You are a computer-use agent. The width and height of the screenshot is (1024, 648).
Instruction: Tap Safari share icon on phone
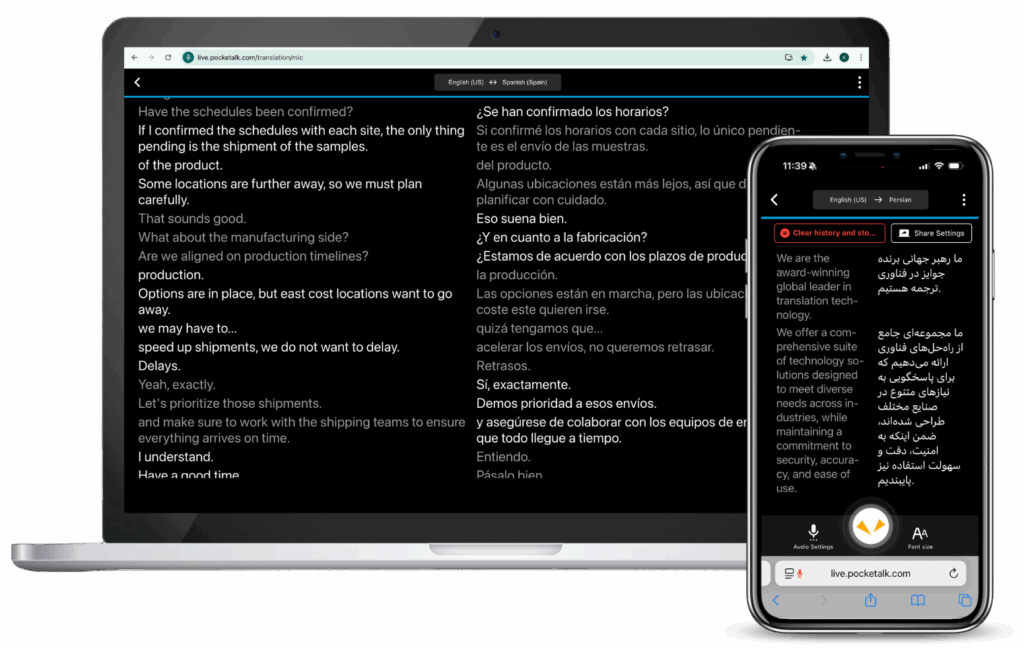[x=870, y=600]
